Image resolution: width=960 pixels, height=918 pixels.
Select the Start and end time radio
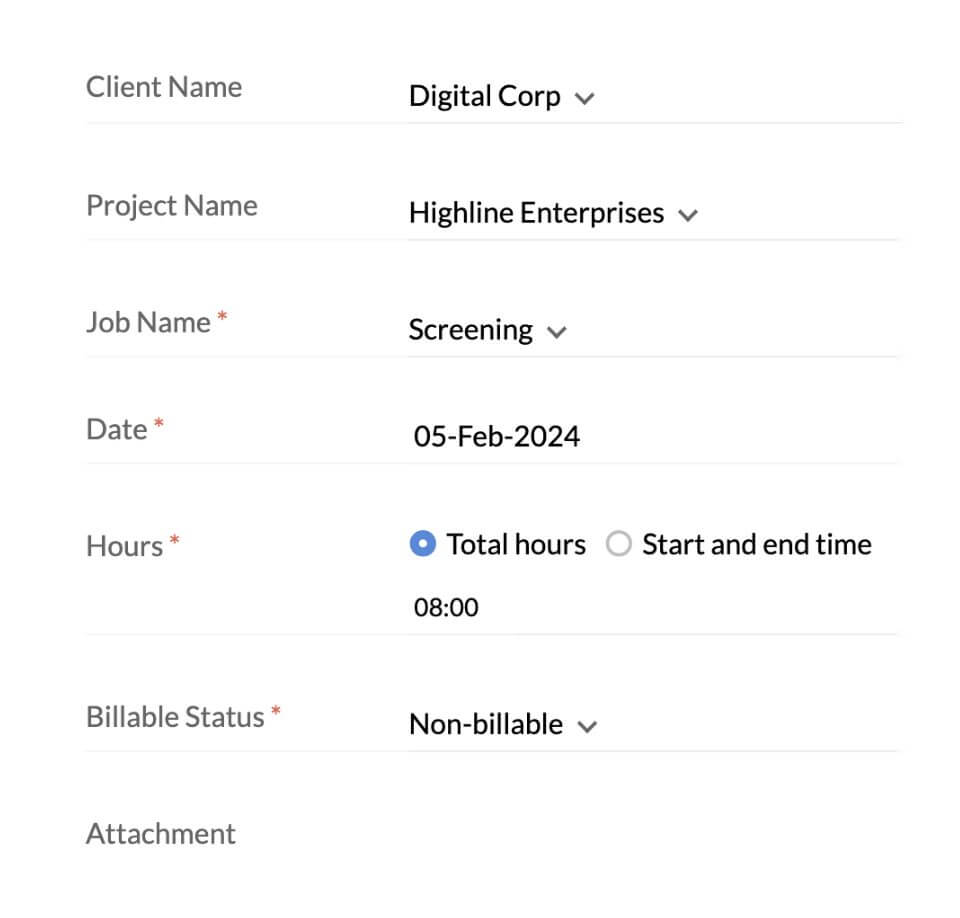tap(619, 545)
